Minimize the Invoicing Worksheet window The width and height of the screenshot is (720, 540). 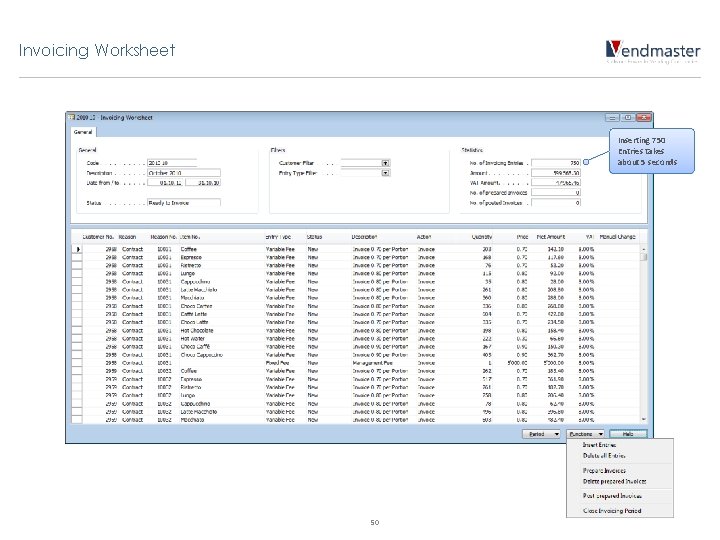coord(612,118)
